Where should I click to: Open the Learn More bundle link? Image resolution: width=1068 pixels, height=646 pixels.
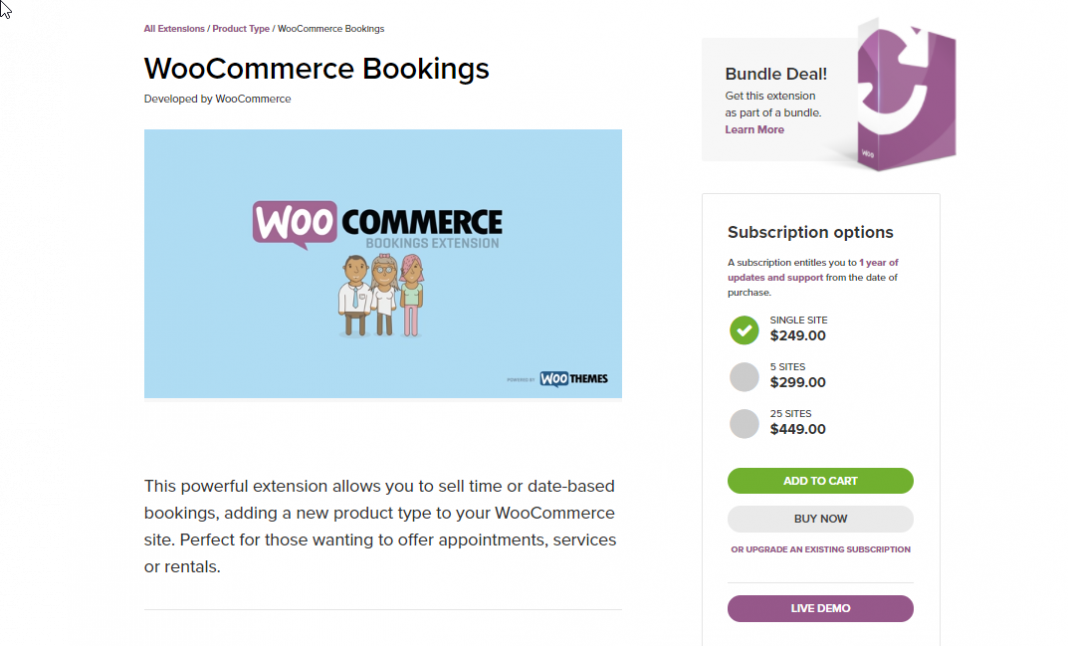754,129
